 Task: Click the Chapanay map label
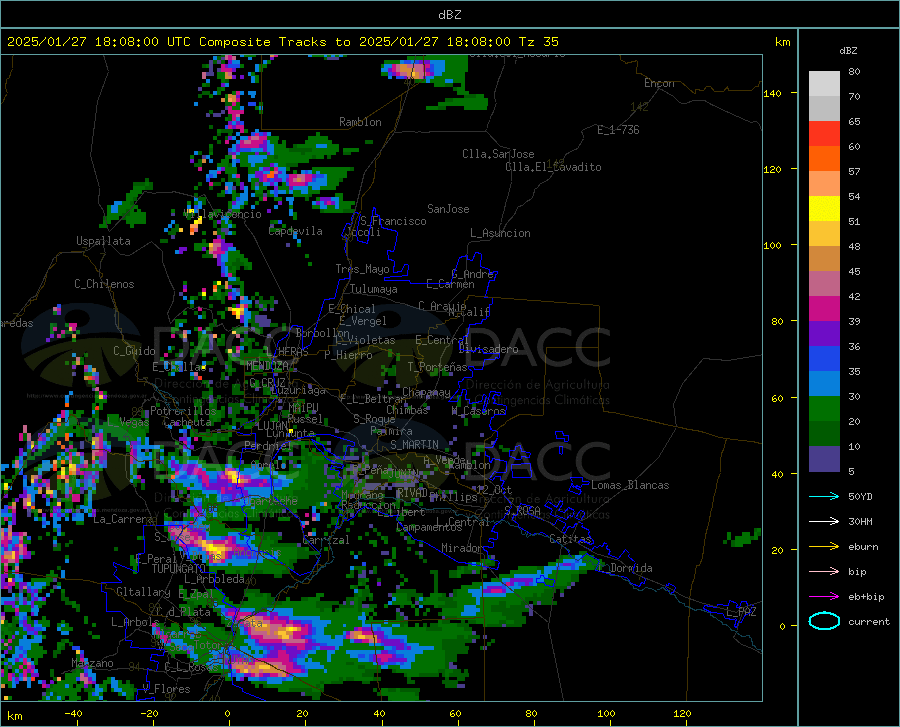coord(426,392)
